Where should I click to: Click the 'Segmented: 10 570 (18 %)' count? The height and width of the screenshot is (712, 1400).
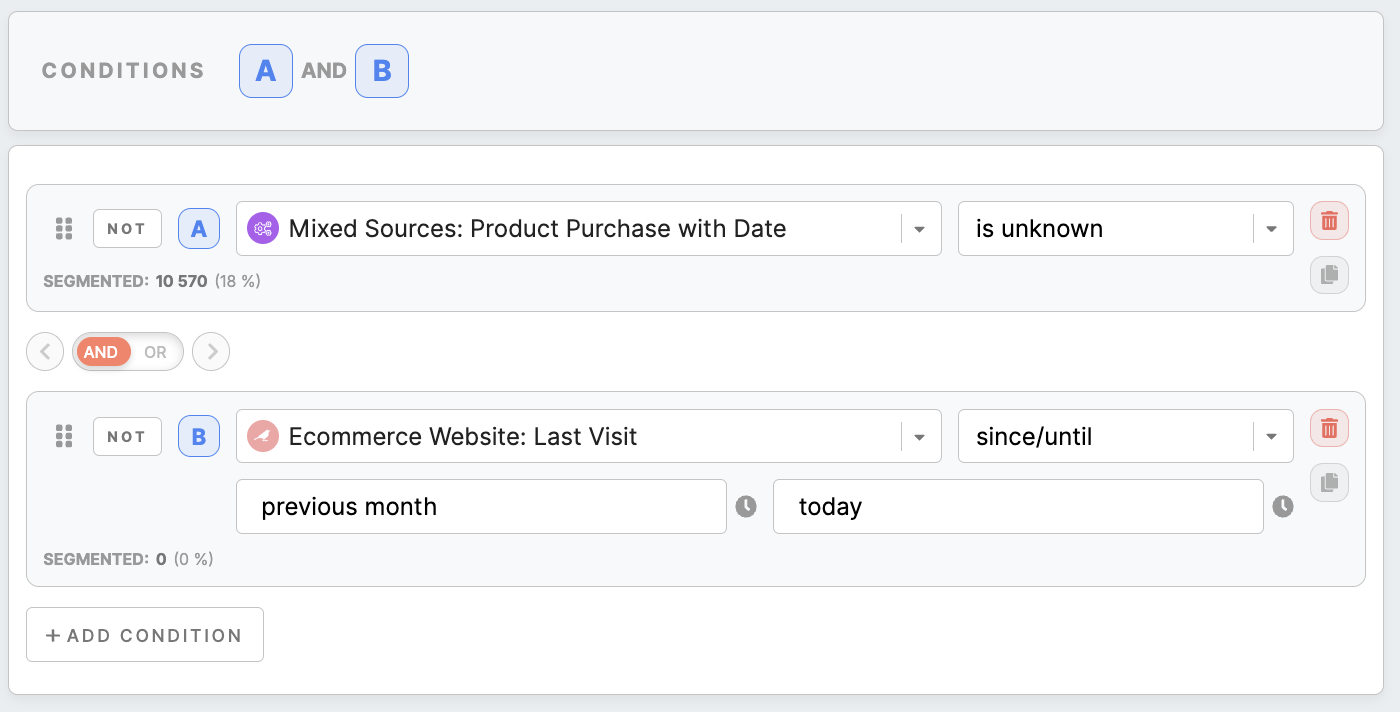(x=152, y=282)
